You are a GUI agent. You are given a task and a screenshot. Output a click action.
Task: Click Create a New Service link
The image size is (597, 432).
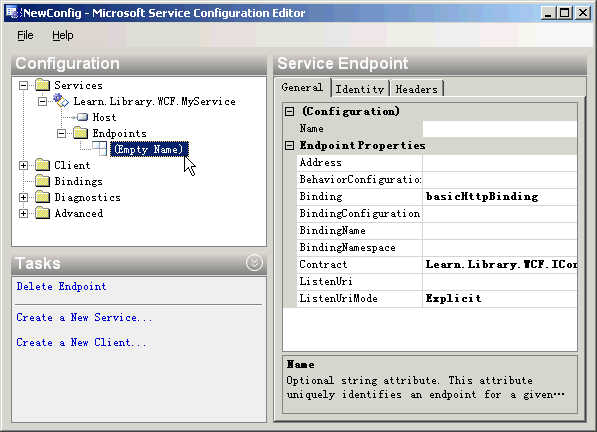[x=84, y=317]
